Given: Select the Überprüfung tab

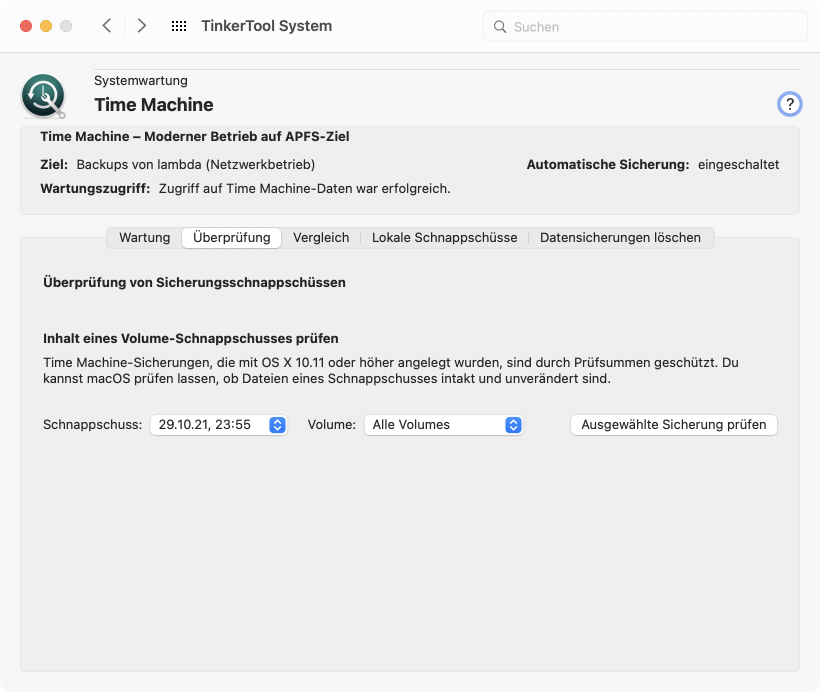Looking at the screenshot, I should tap(232, 237).
